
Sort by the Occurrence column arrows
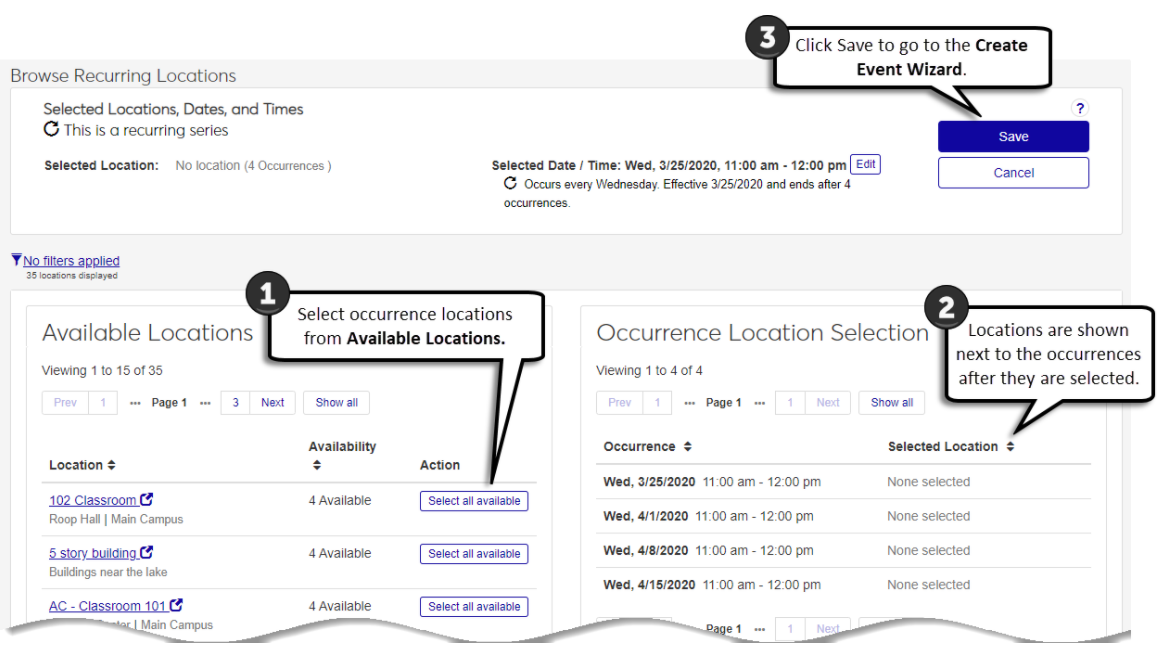pyautogui.click(x=687, y=447)
